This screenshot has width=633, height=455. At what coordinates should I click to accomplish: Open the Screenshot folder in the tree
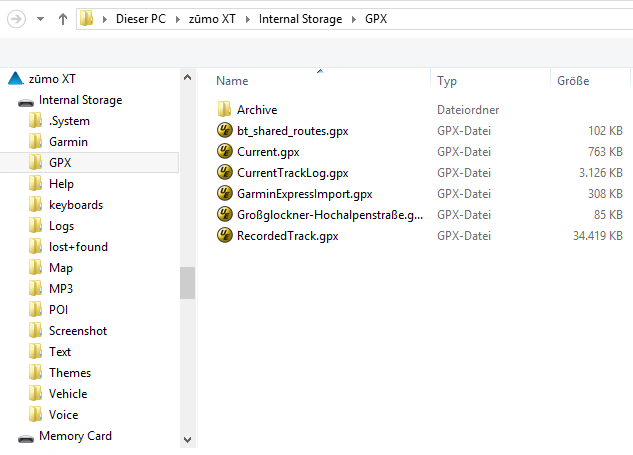pos(77,331)
